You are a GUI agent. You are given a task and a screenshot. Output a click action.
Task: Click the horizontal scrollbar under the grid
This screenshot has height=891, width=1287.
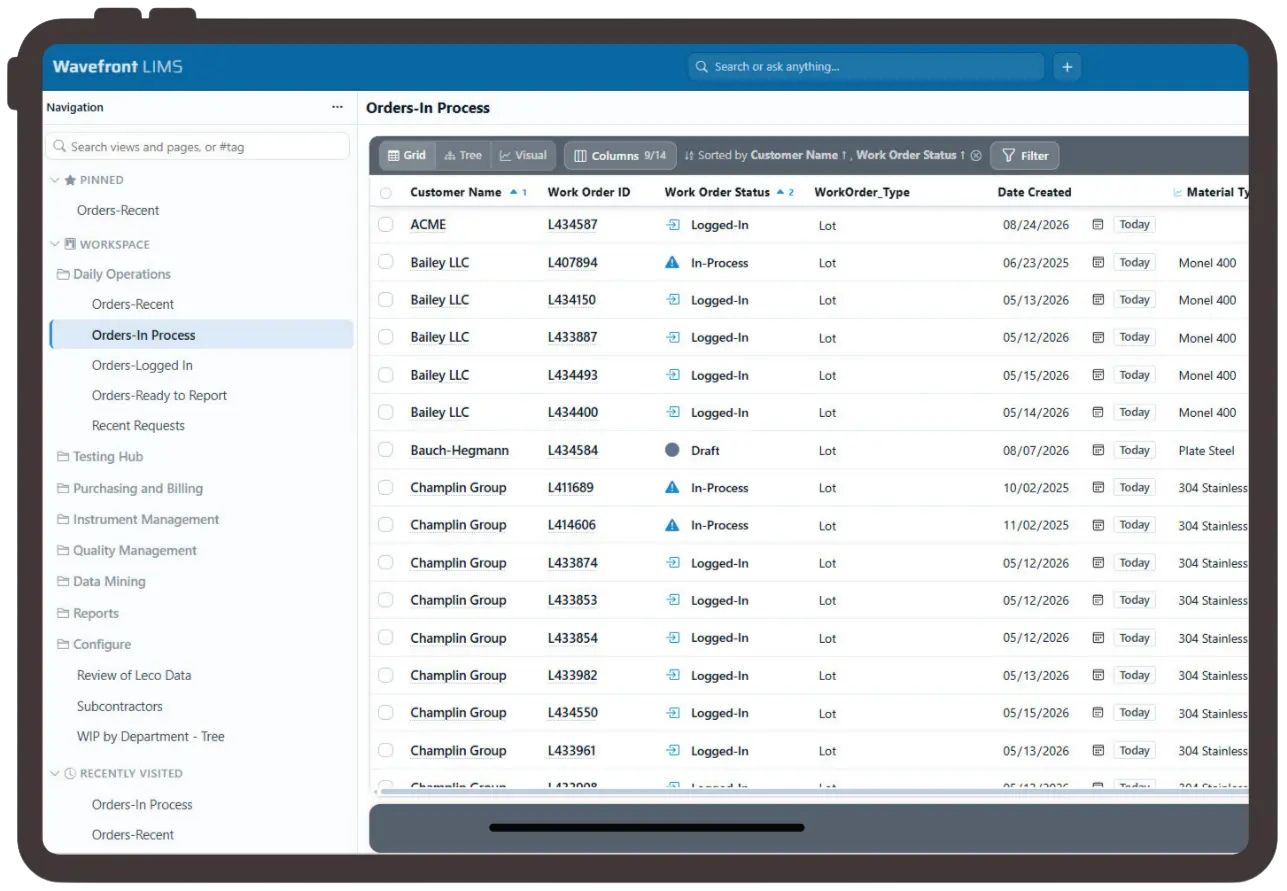tap(815, 791)
